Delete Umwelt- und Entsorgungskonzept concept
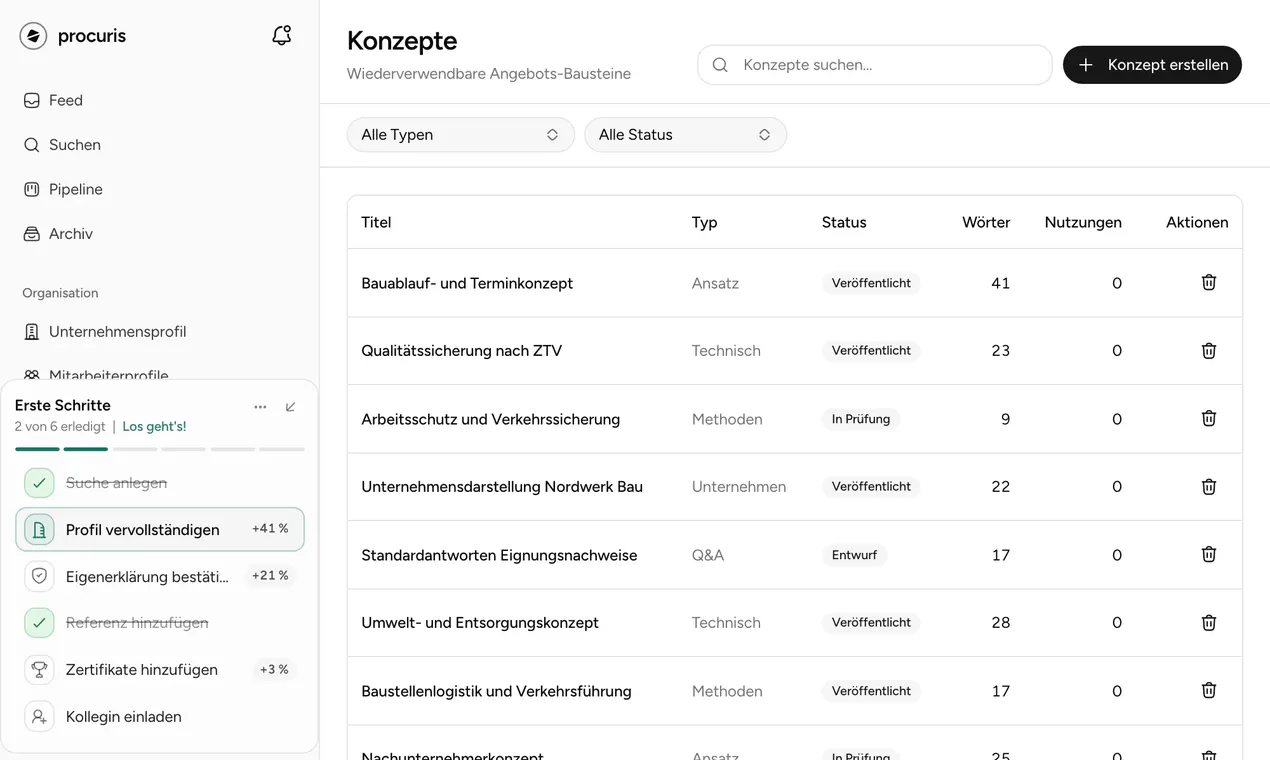 coord(1208,623)
